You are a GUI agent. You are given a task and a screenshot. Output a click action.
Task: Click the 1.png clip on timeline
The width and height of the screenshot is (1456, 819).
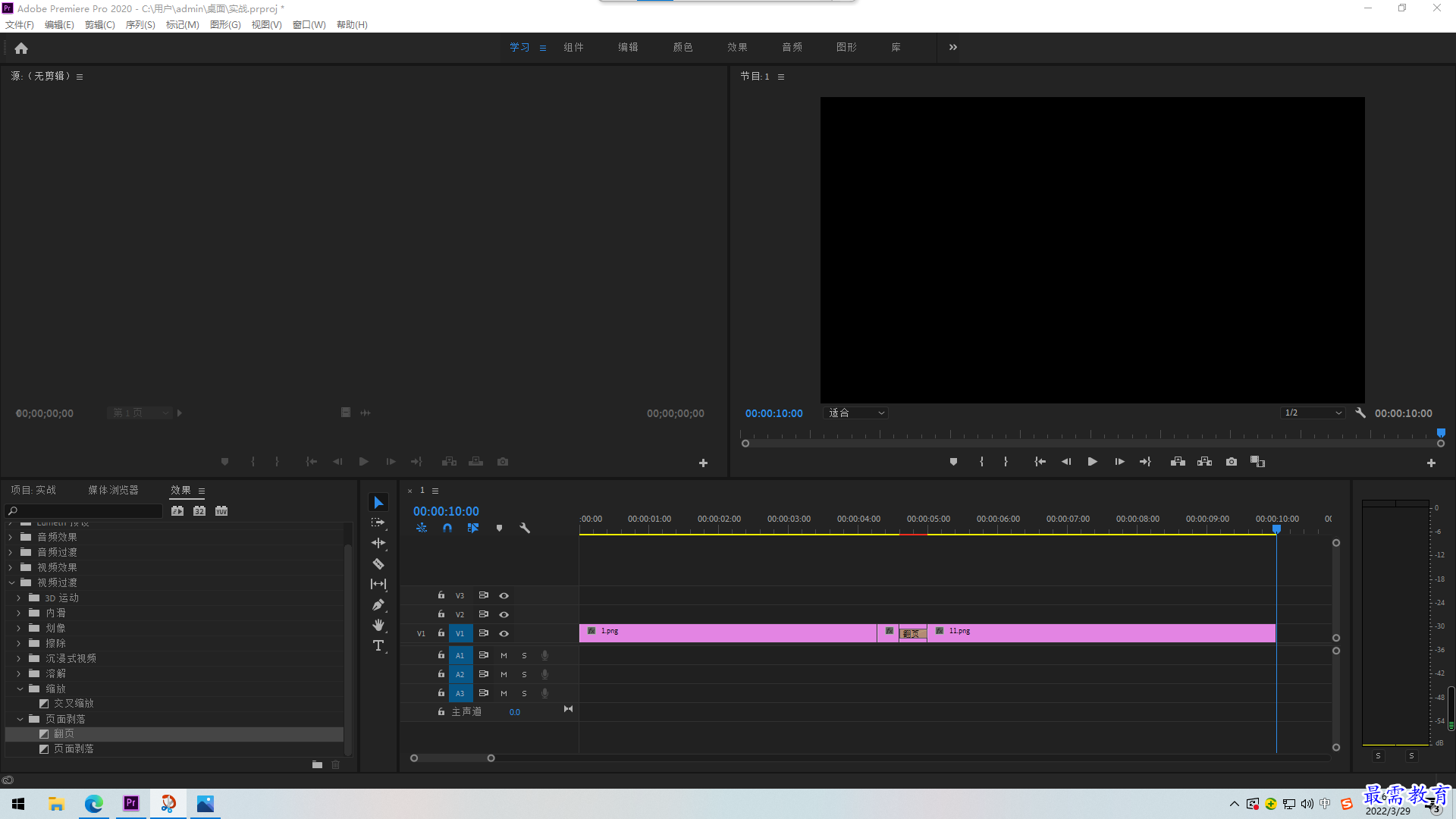[728, 633]
